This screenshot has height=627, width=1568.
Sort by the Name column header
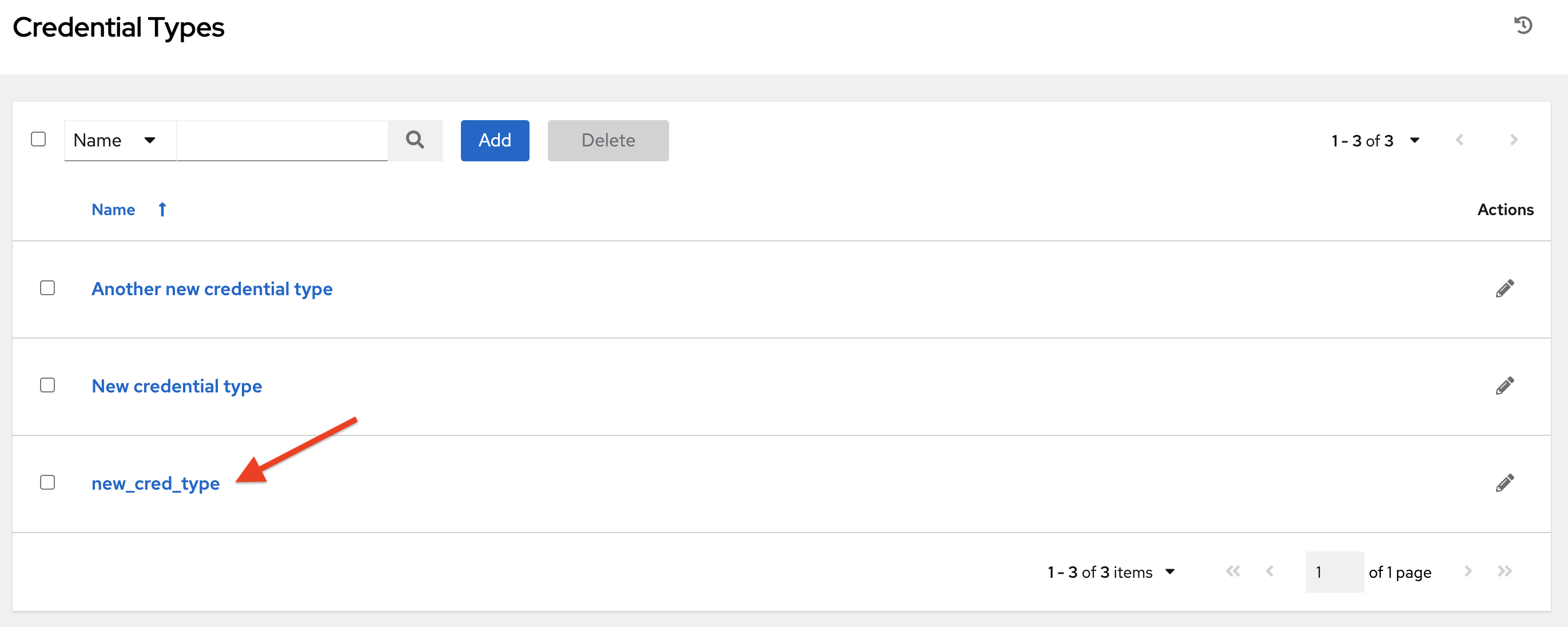114,209
